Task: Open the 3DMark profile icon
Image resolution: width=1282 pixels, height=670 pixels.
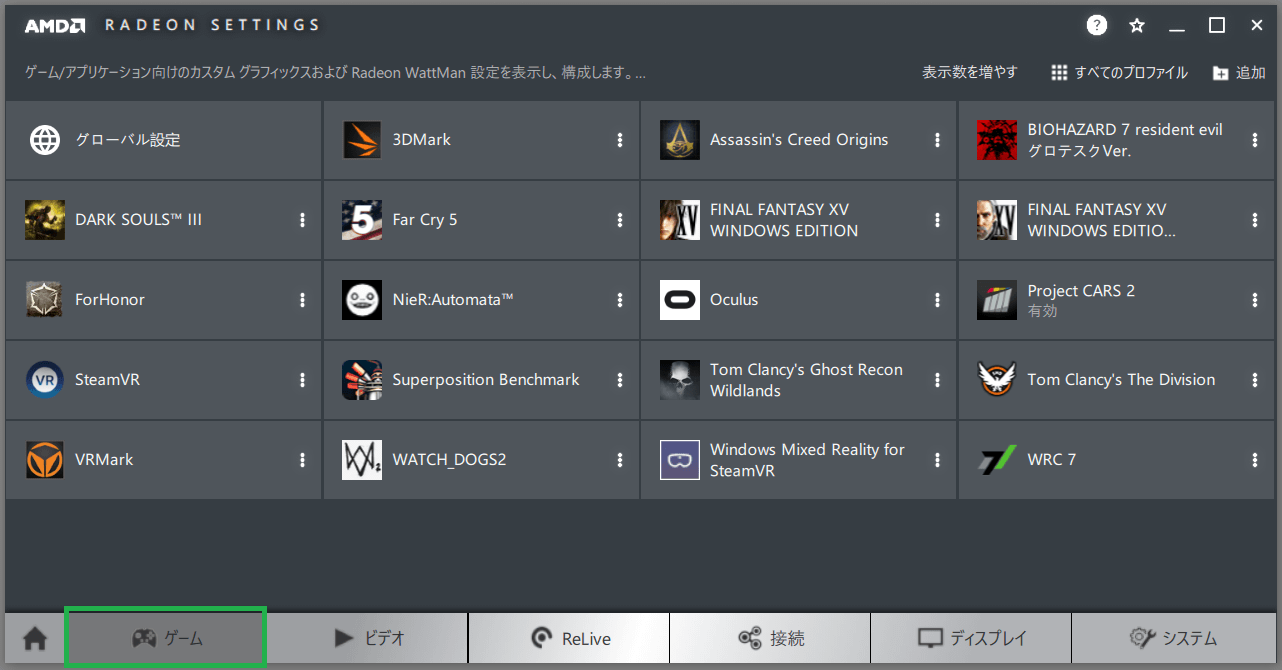Action: [x=362, y=140]
